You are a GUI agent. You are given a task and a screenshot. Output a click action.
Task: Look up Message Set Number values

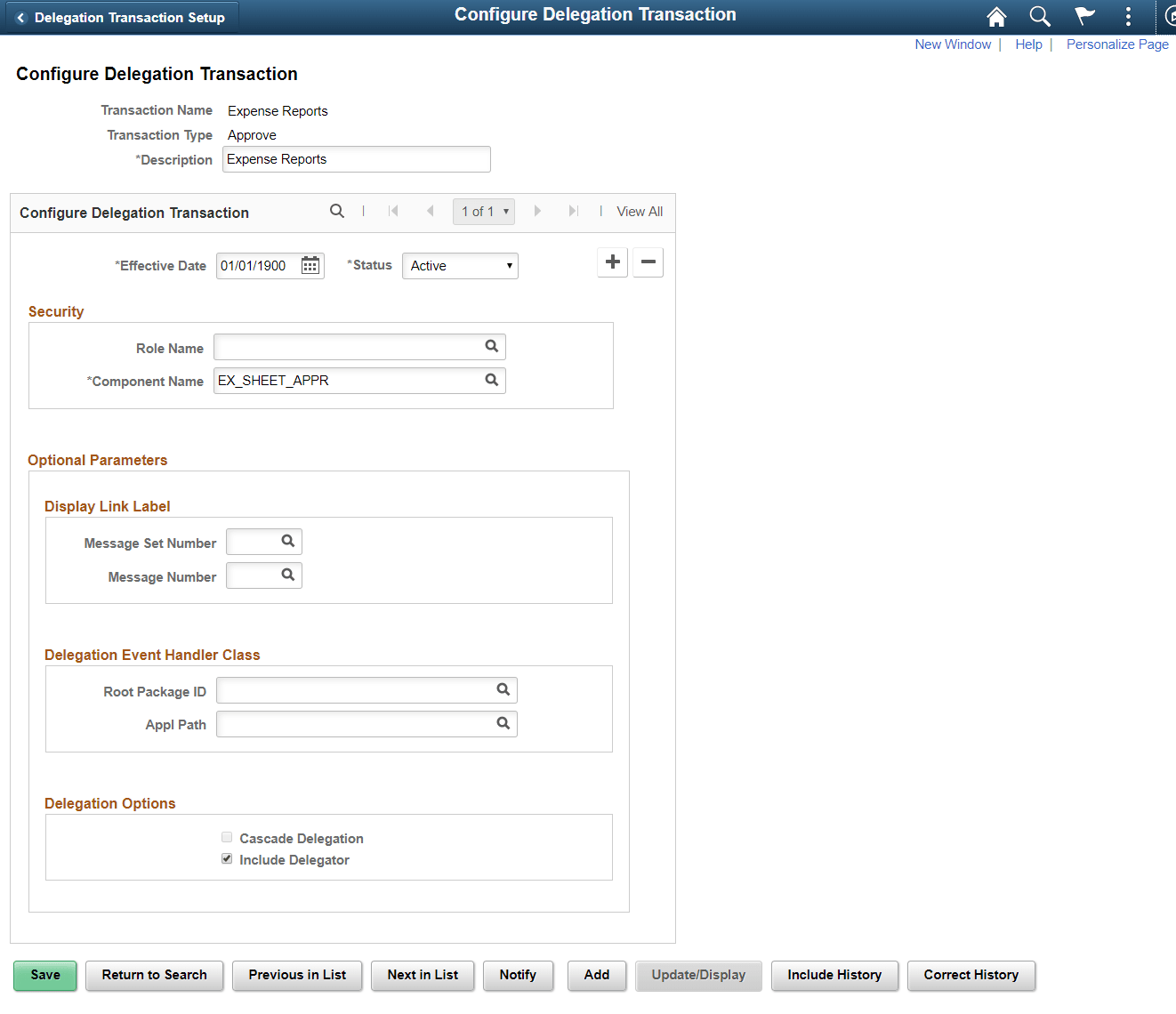pyautogui.click(x=286, y=541)
